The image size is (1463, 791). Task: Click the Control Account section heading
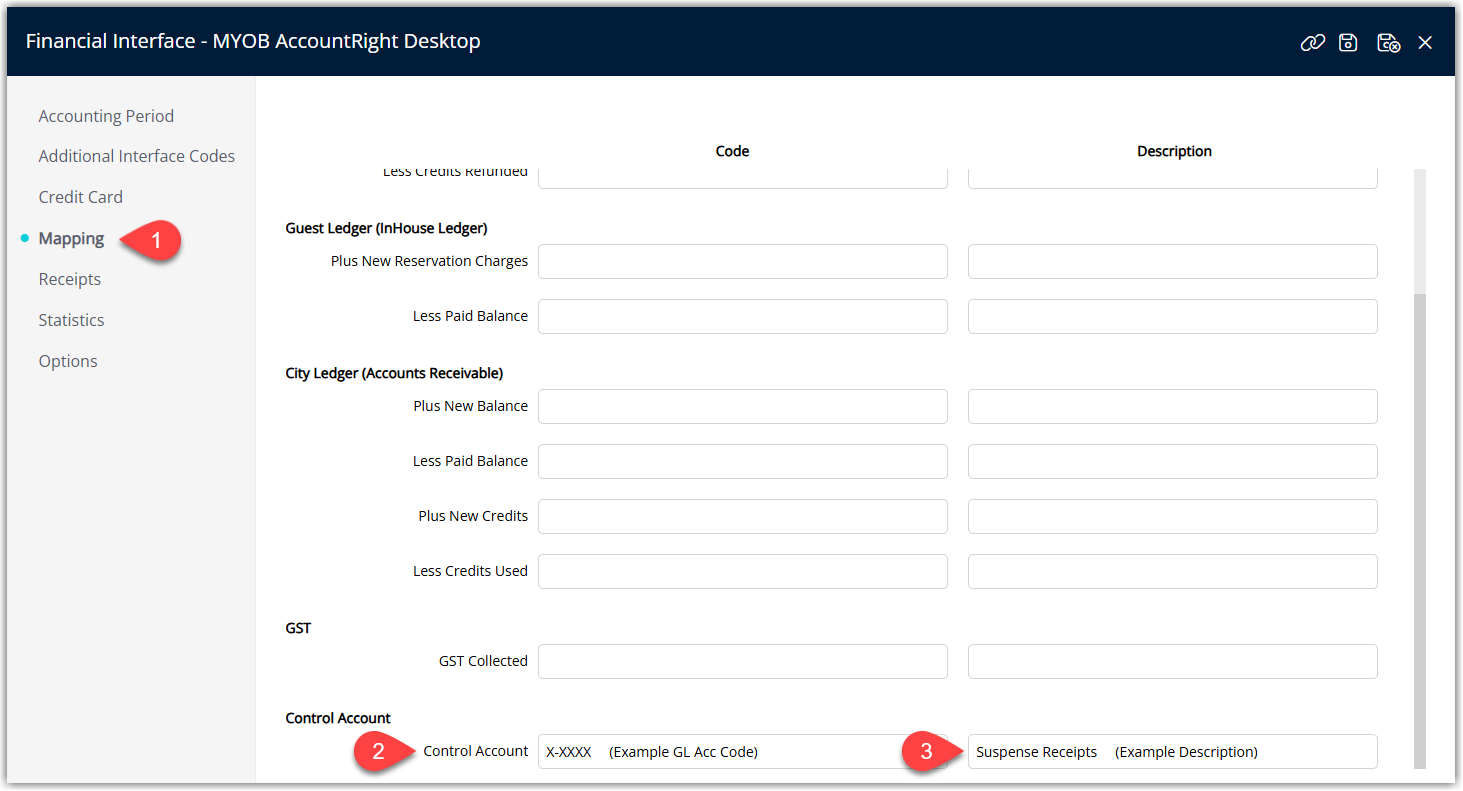[x=338, y=718]
